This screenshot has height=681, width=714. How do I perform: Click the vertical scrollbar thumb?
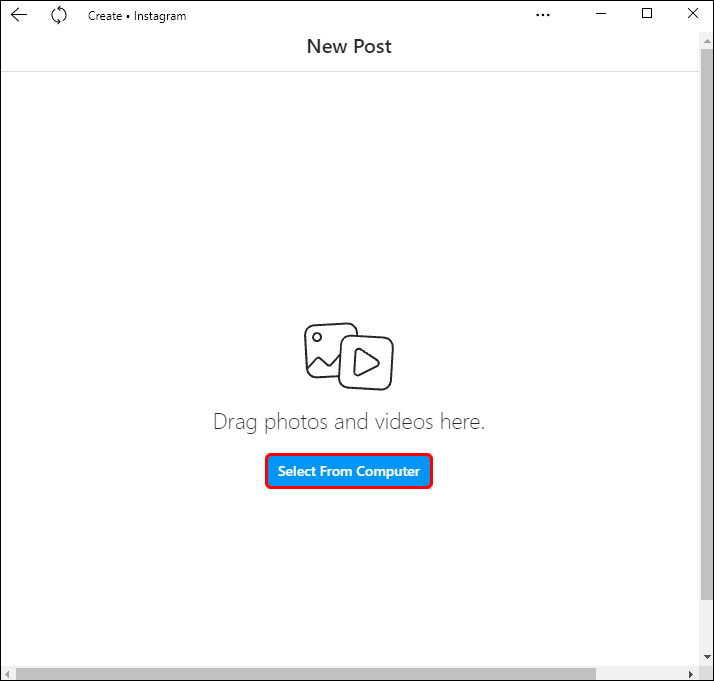pos(707,324)
